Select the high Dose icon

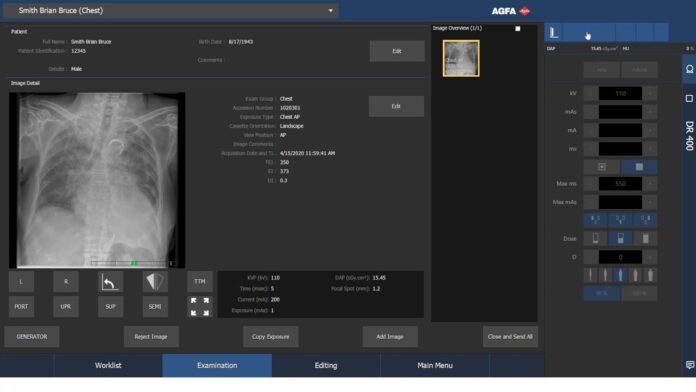[x=645, y=238]
